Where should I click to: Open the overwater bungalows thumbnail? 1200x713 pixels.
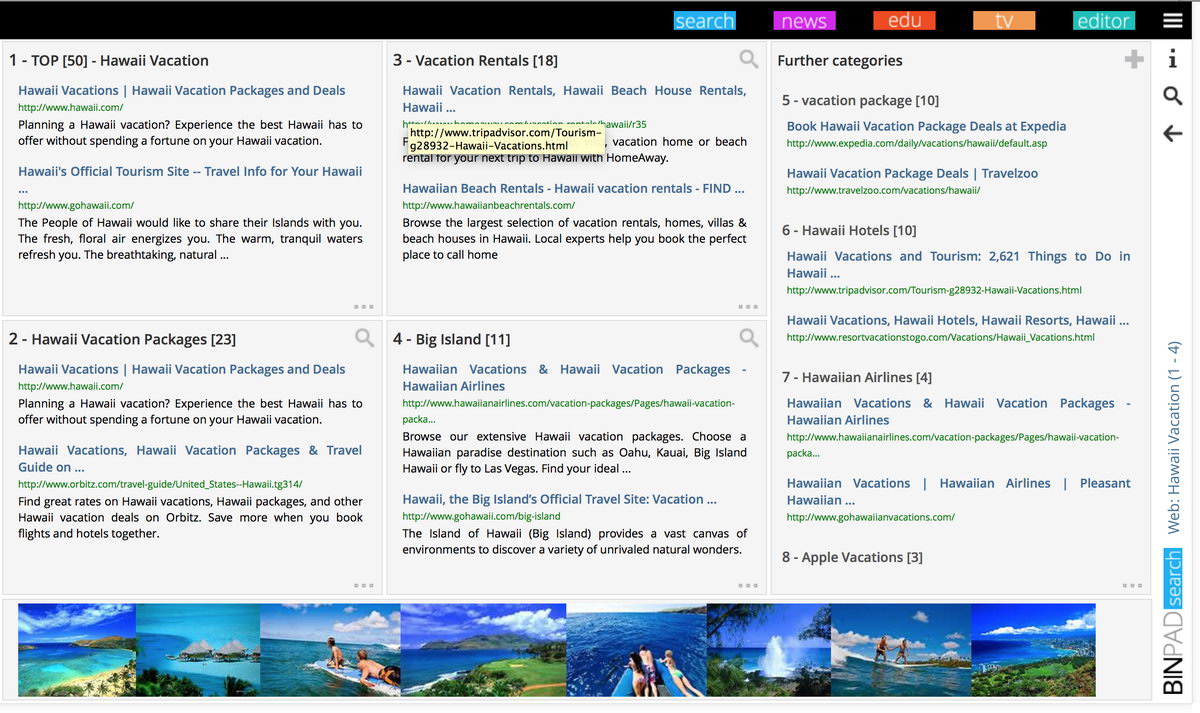coord(198,650)
